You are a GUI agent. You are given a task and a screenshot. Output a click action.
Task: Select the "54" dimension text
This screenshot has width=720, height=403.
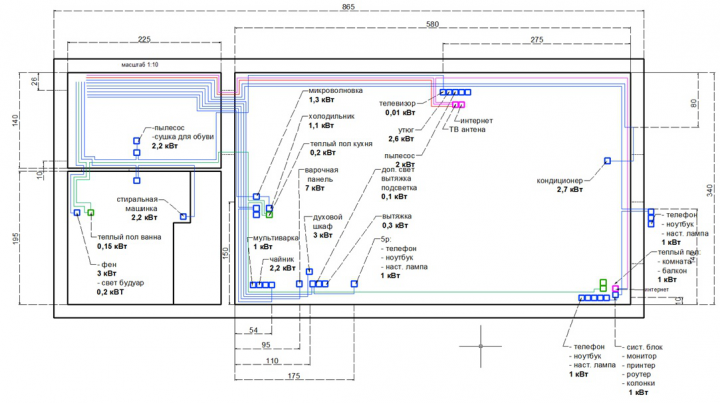pyautogui.click(x=253, y=330)
